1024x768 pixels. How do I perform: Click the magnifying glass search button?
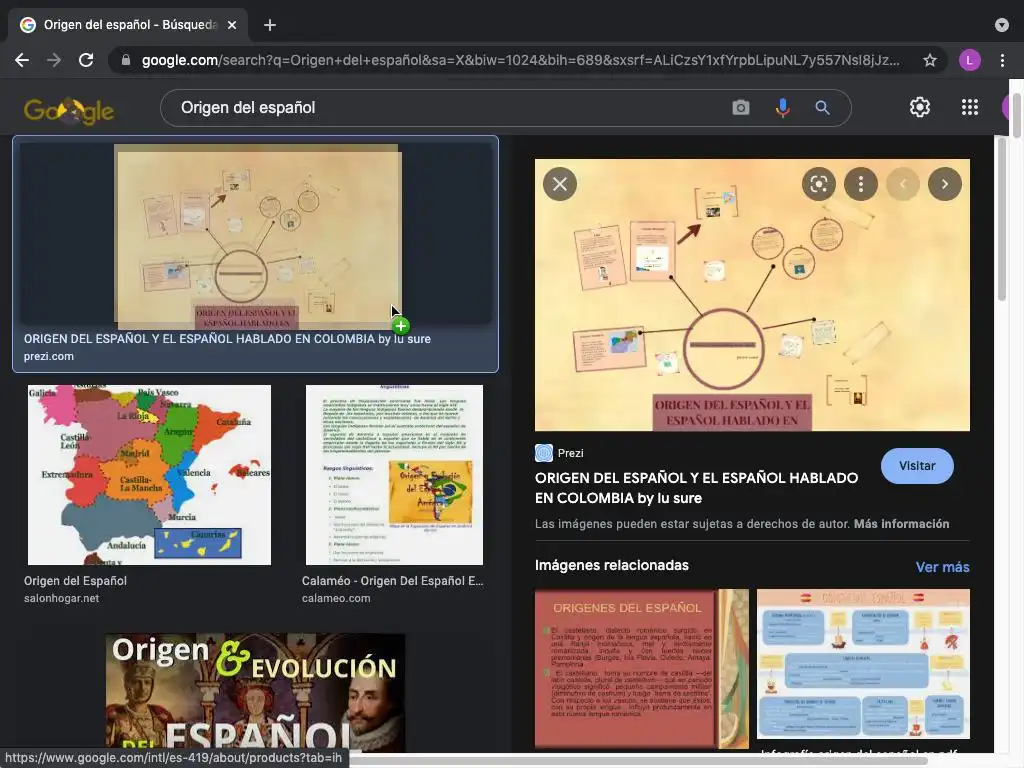click(822, 107)
